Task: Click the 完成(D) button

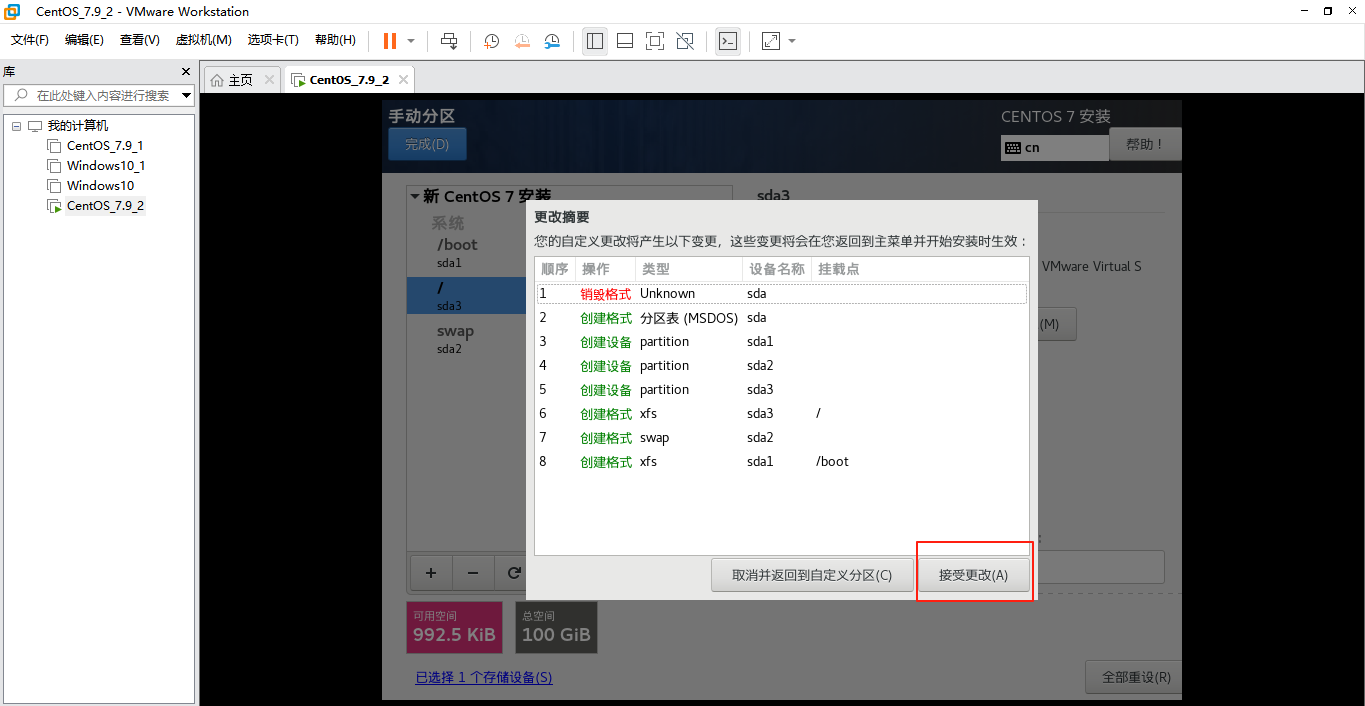Action: point(427,144)
